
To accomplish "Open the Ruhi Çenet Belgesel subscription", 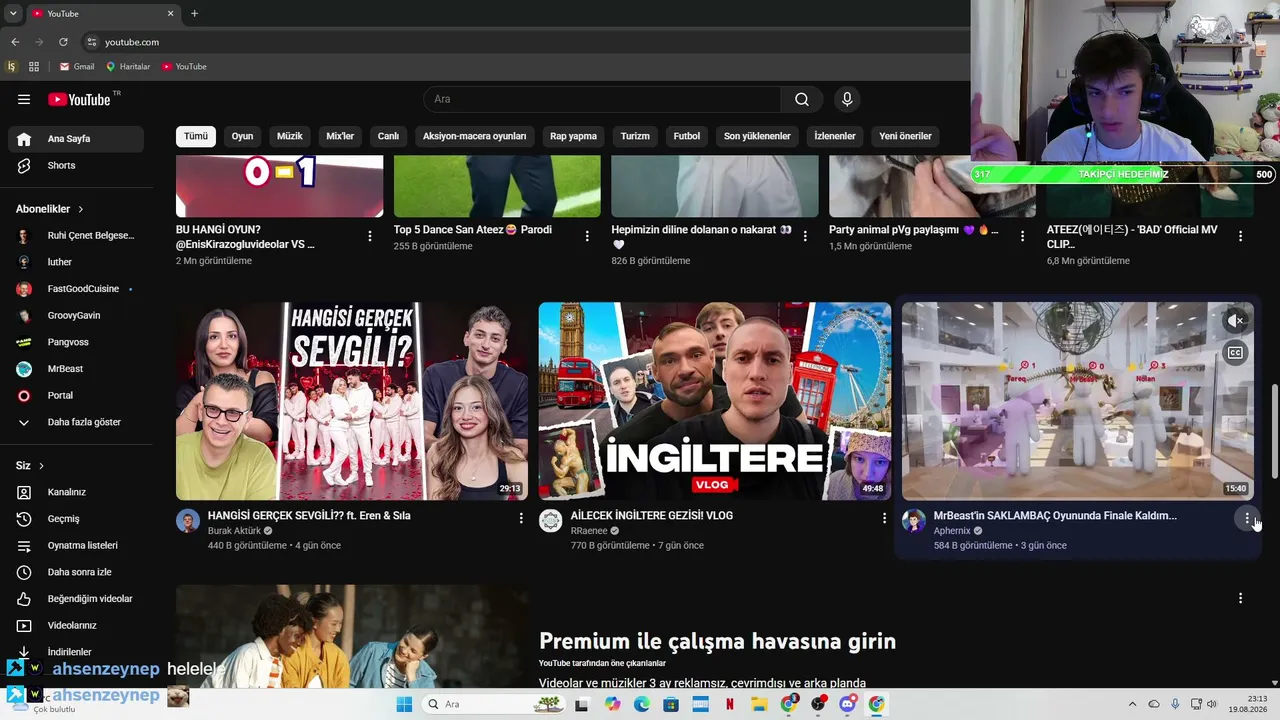I will coord(76,236).
